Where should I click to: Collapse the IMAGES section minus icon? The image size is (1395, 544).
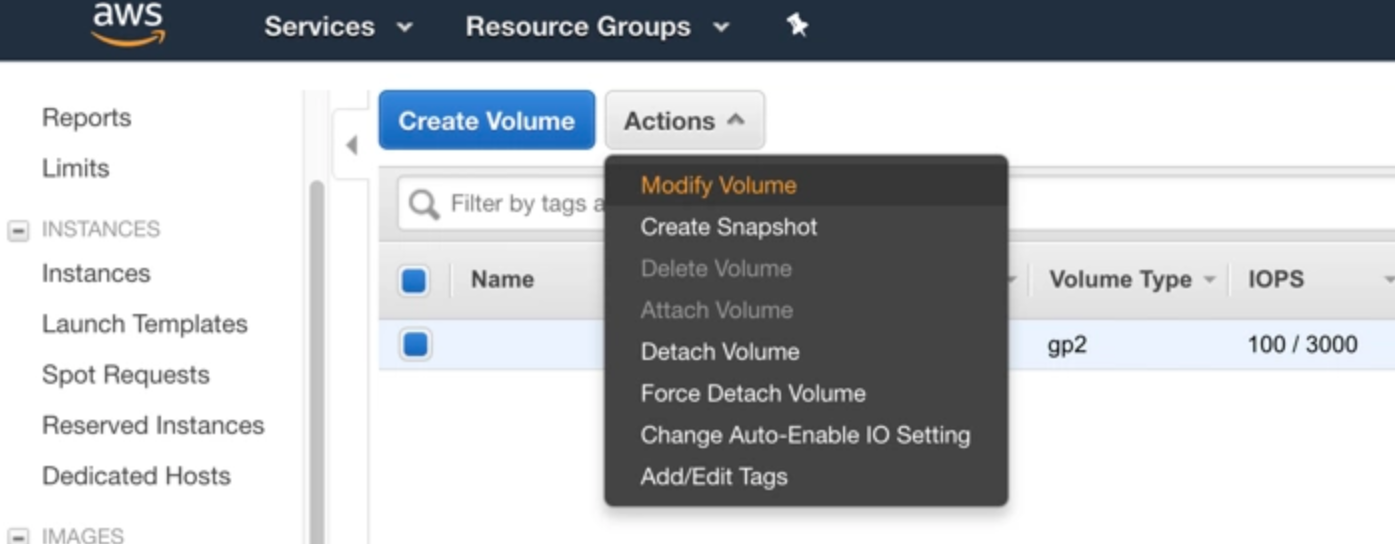click(18, 536)
